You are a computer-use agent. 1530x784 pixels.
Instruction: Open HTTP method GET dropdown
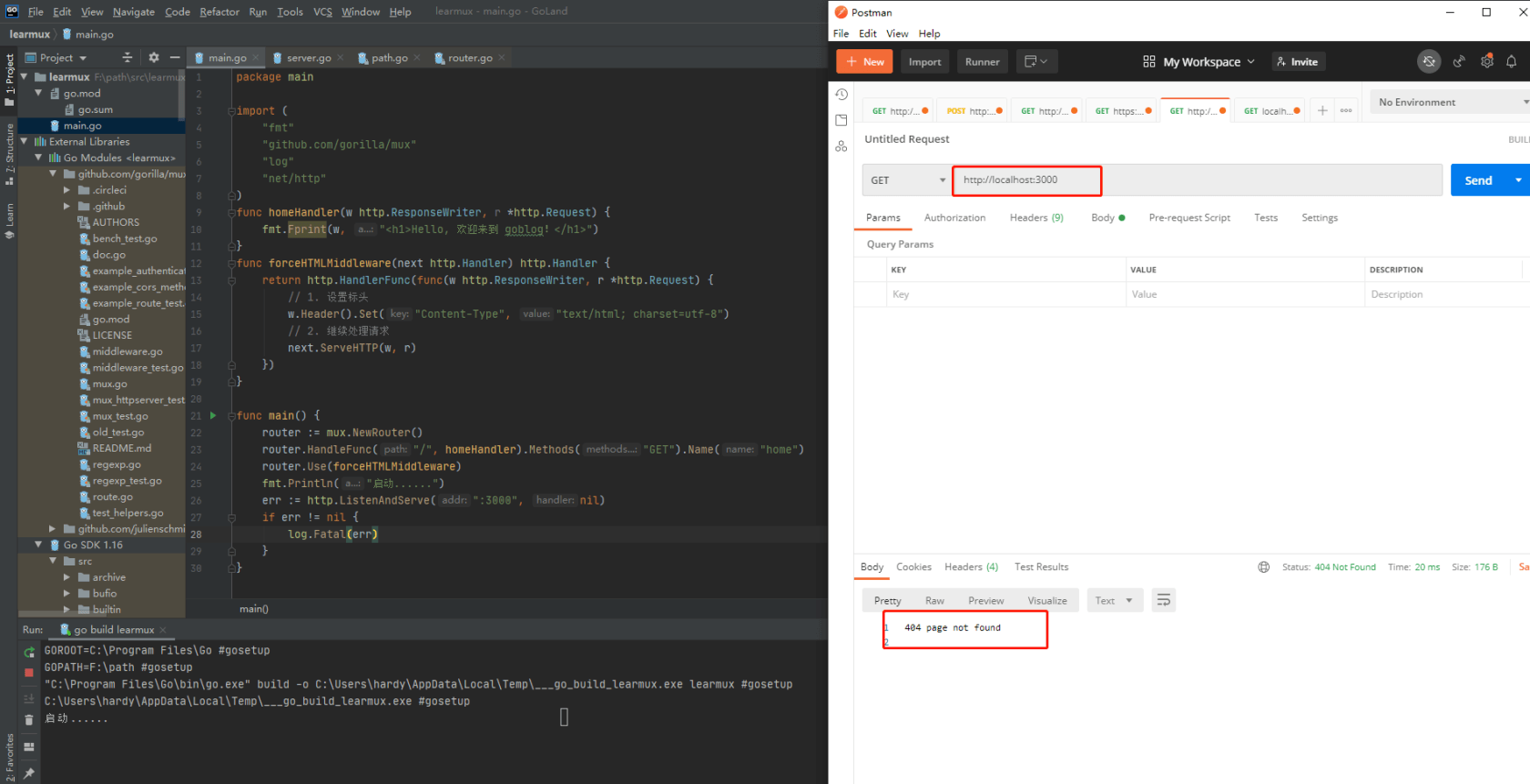point(906,180)
